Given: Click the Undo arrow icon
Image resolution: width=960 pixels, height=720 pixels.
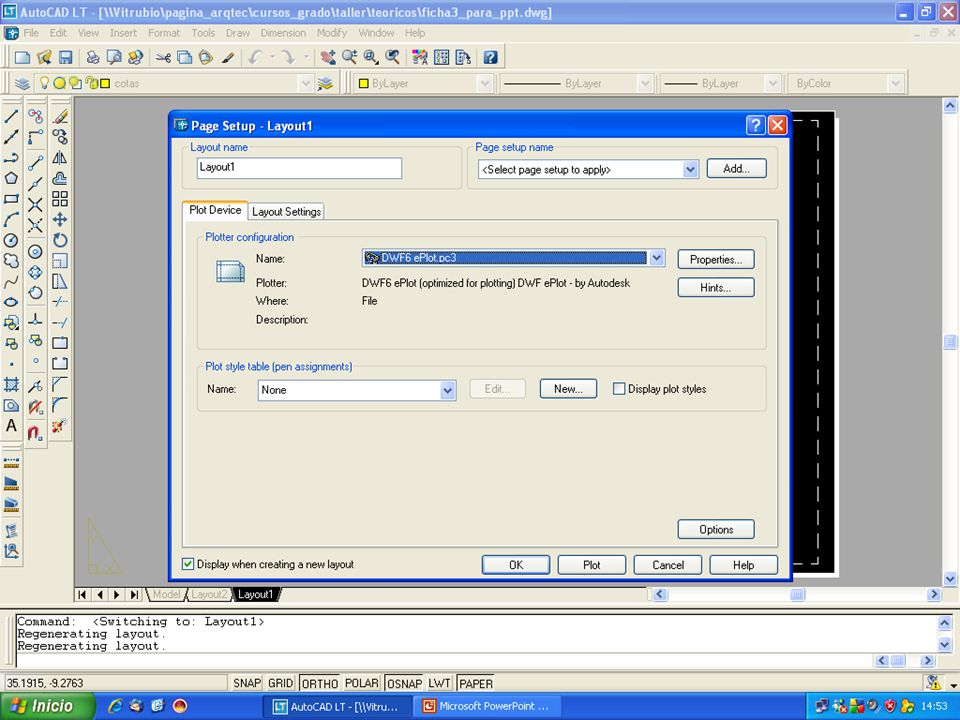Looking at the screenshot, I should click(x=255, y=58).
